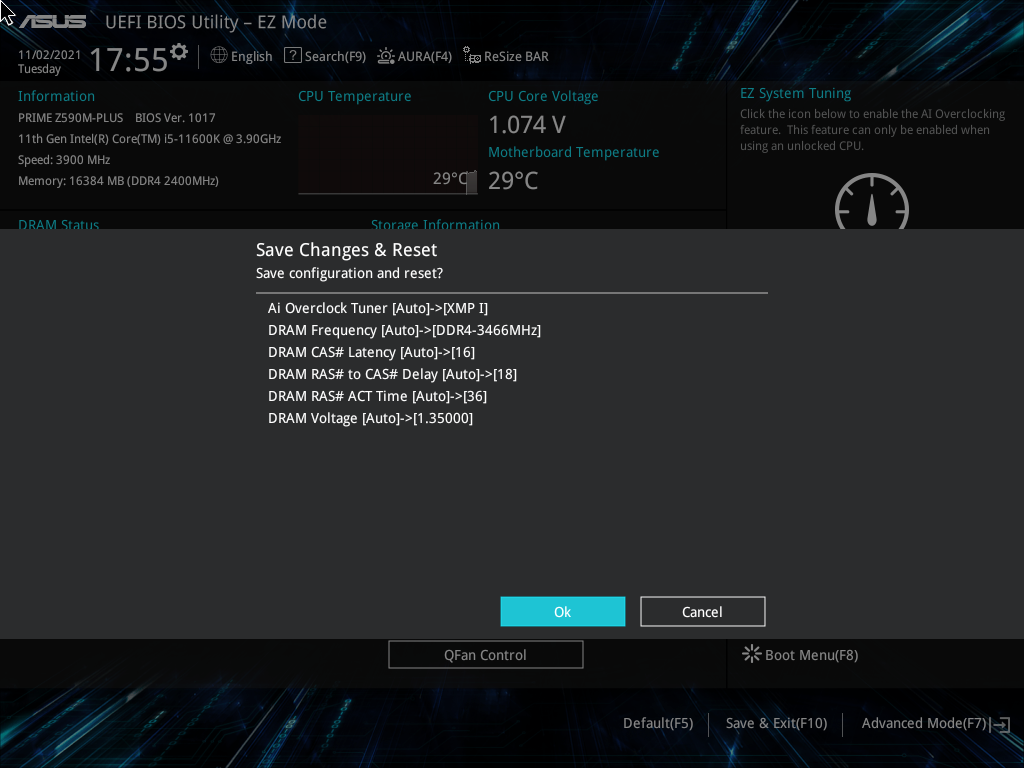This screenshot has width=1024, height=768.
Task: Click the Save configuration and reset? prompt
Action: (349, 273)
